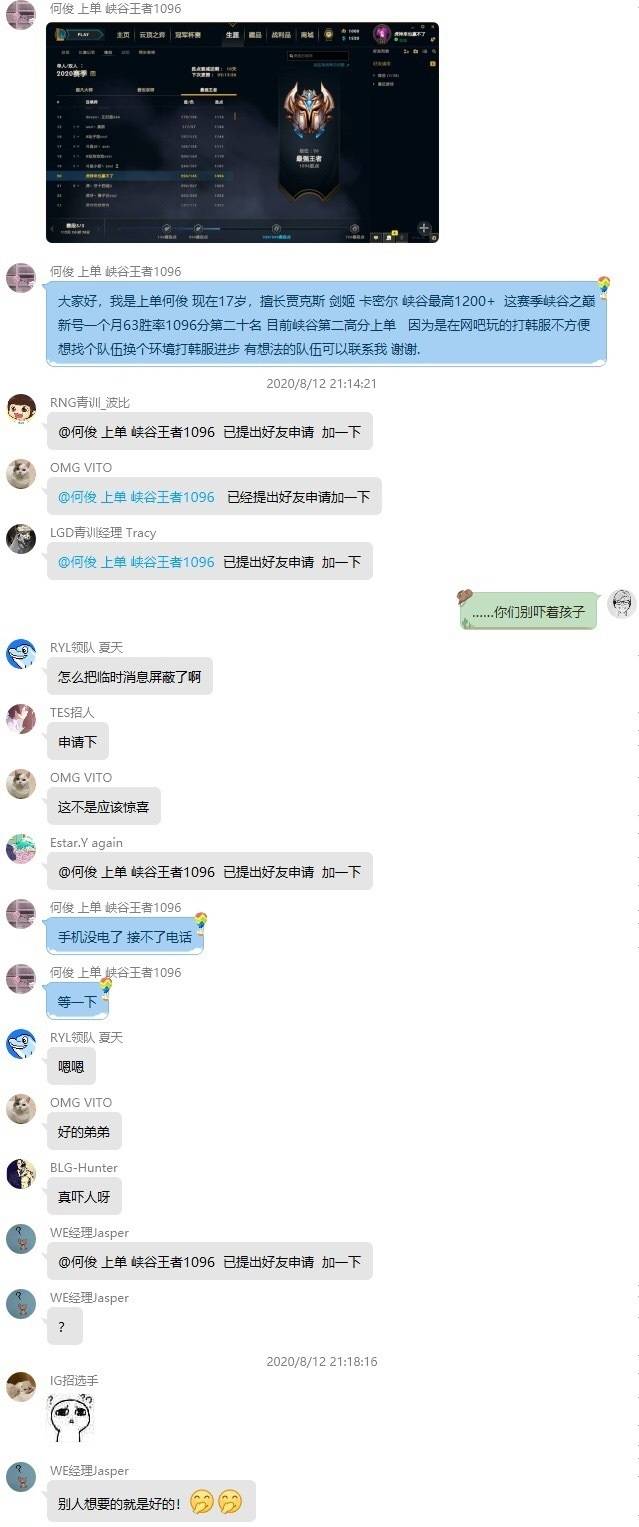Open BLG-Hunter's avatar

21,1174
